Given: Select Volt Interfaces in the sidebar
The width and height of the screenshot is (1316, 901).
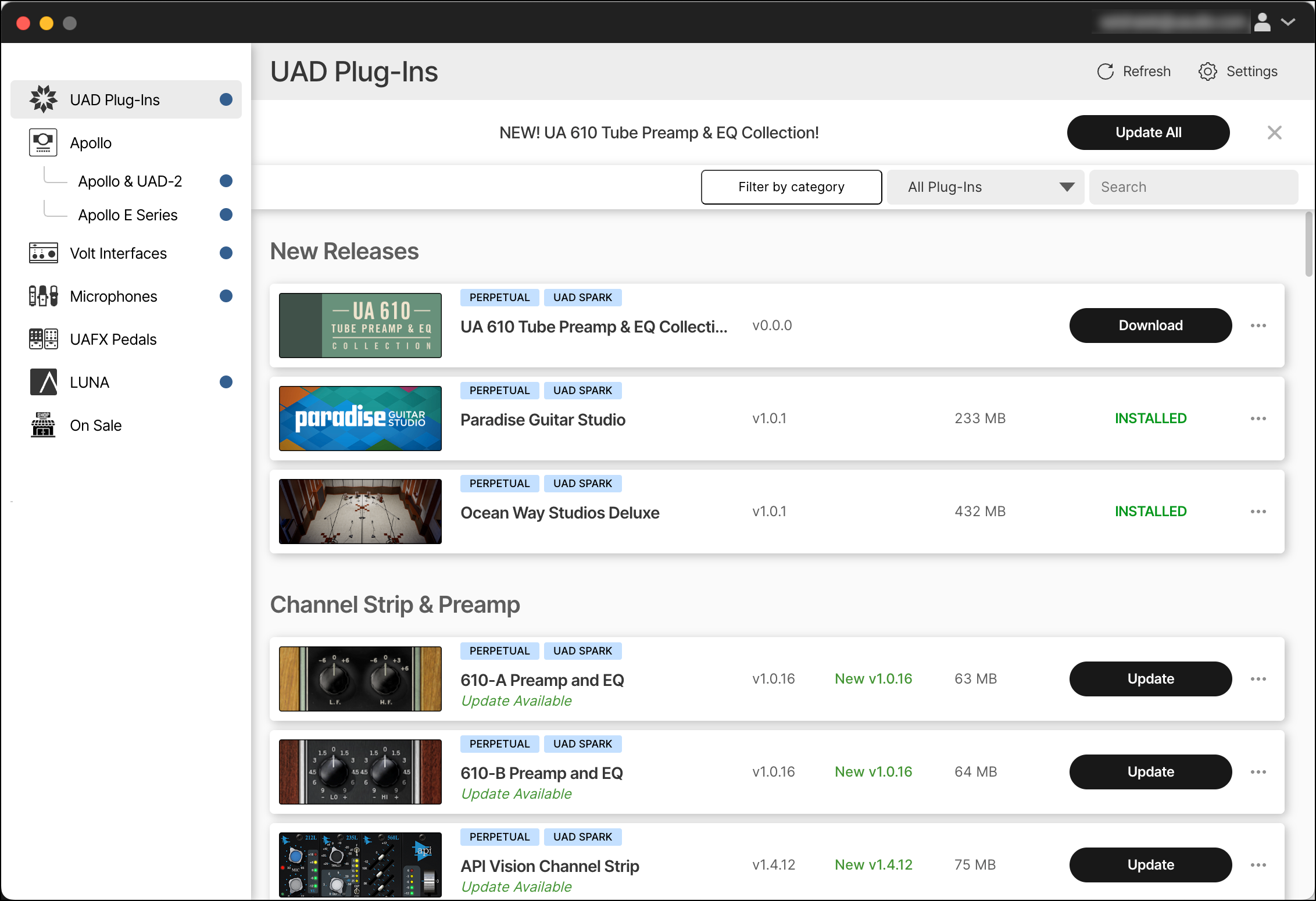Looking at the screenshot, I should 118,253.
